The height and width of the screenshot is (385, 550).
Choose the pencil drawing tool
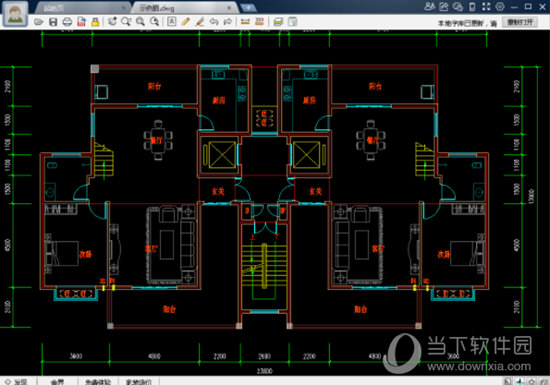(186, 22)
